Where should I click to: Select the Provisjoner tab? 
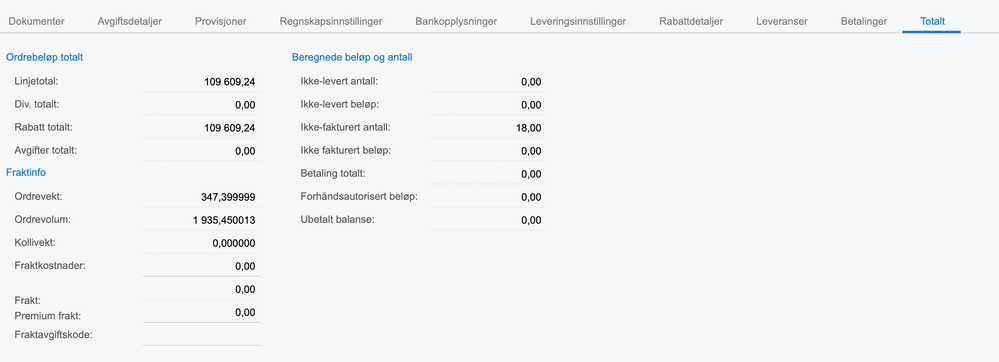(x=220, y=21)
